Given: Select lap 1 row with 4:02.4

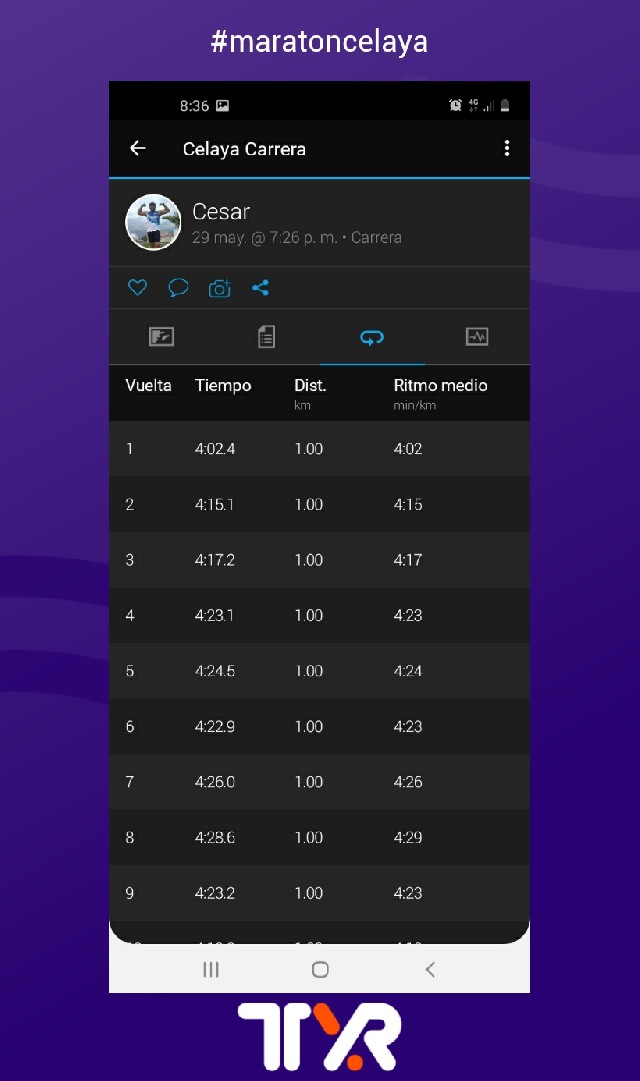Looking at the screenshot, I should pyautogui.click(x=319, y=449).
